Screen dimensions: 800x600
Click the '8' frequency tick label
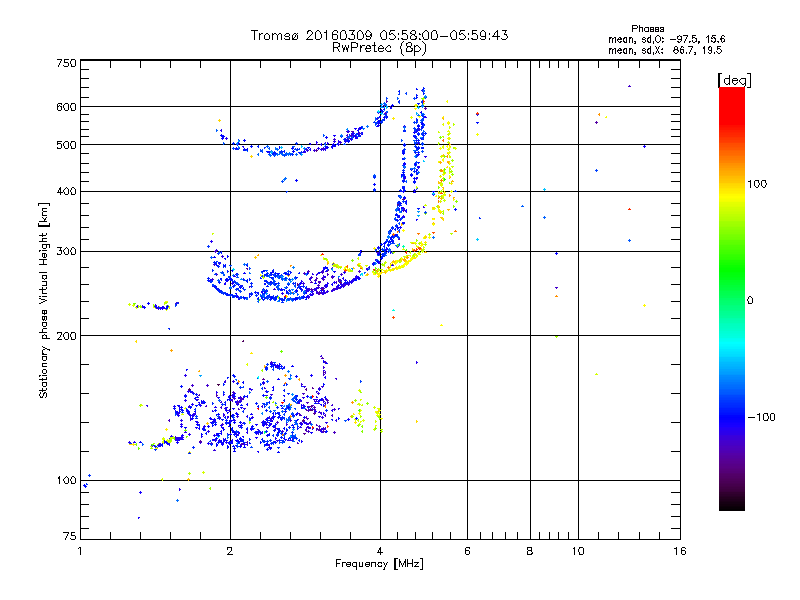530,551
